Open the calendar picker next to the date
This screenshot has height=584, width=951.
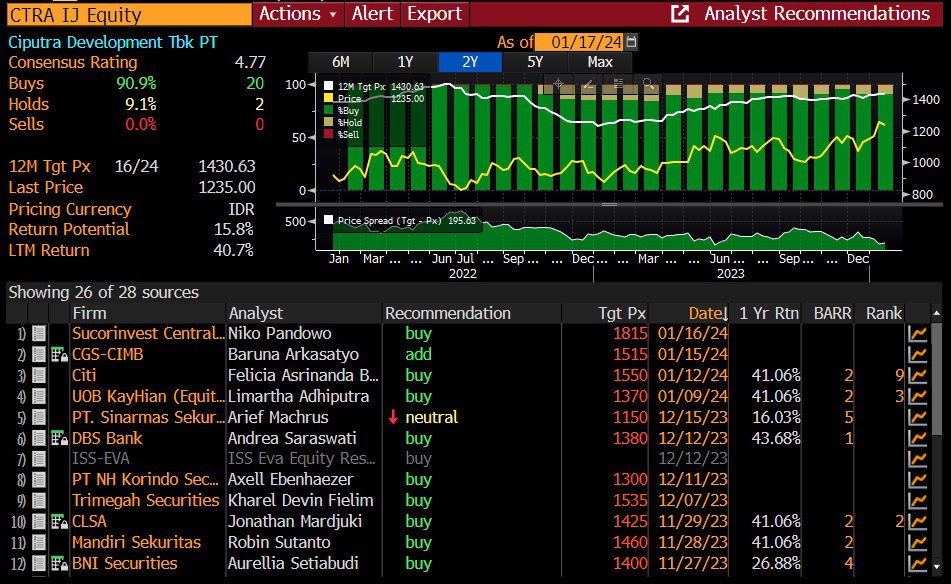(633, 44)
